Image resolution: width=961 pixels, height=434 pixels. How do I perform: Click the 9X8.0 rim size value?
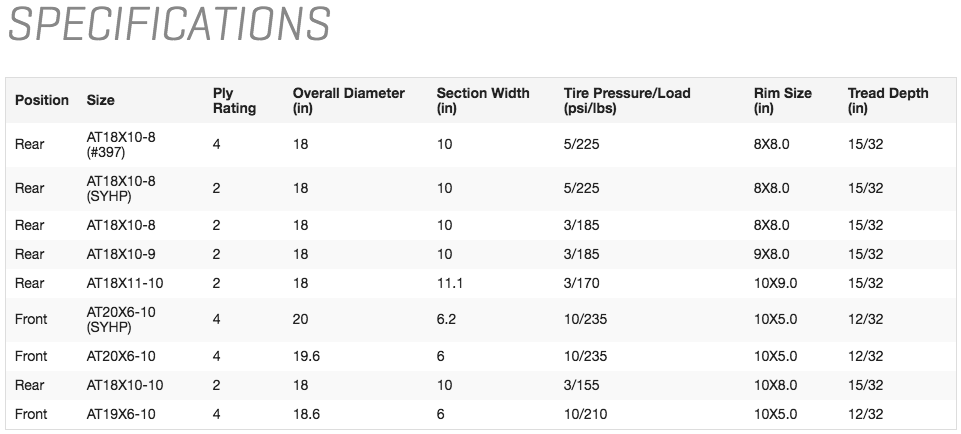coord(771,254)
